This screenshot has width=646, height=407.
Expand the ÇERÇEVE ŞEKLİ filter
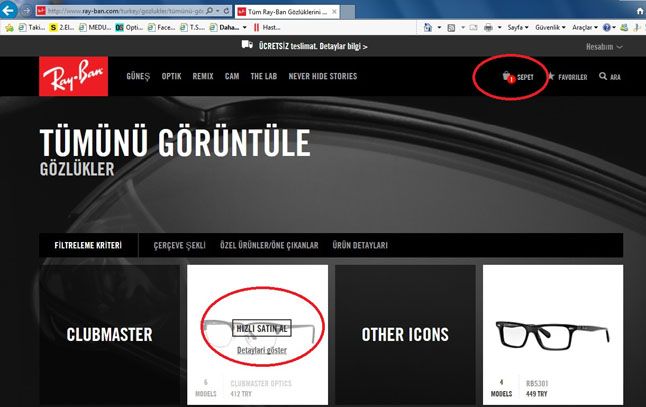tap(179, 245)
